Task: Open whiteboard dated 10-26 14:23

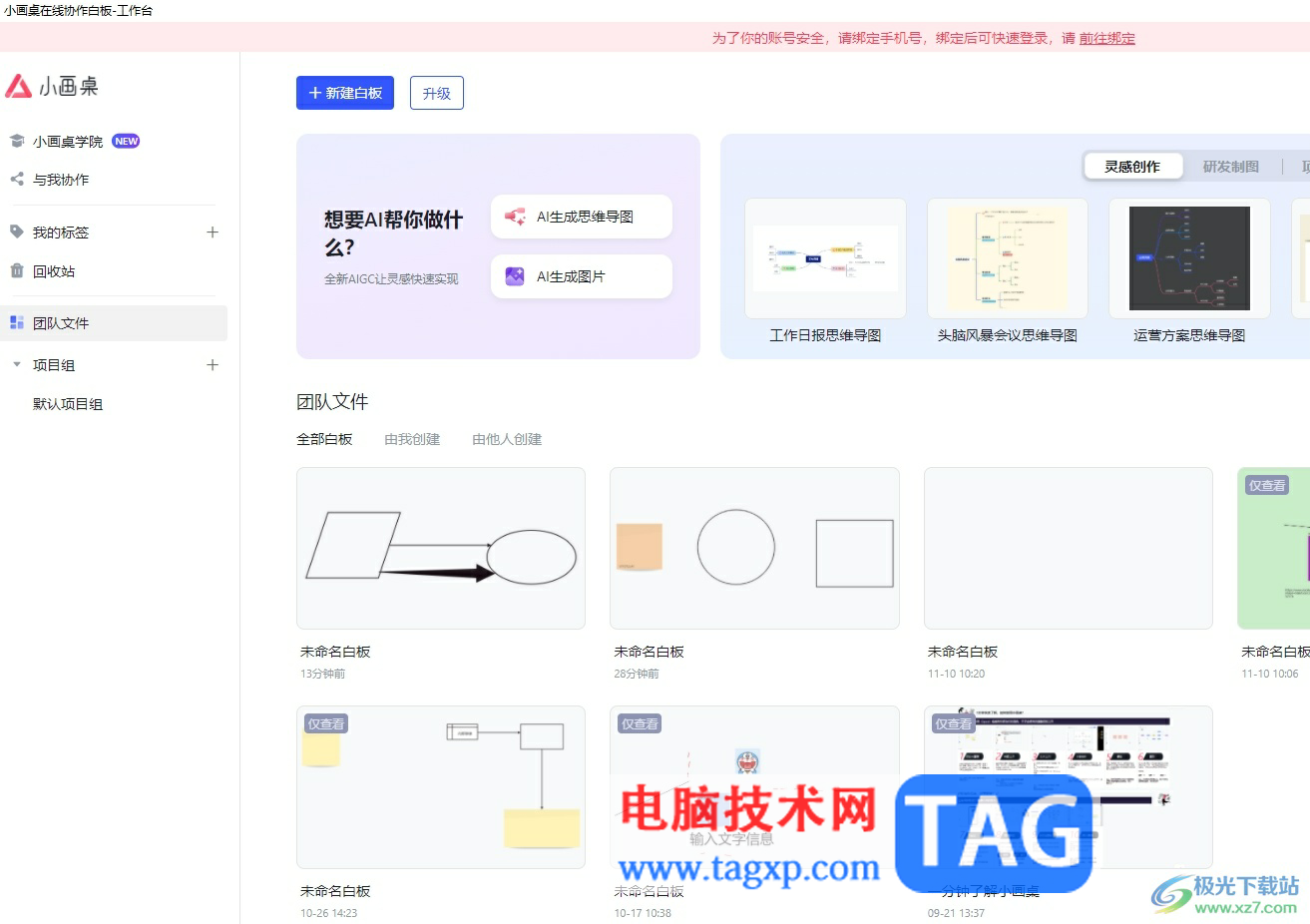Action: [x=441, y=787]
